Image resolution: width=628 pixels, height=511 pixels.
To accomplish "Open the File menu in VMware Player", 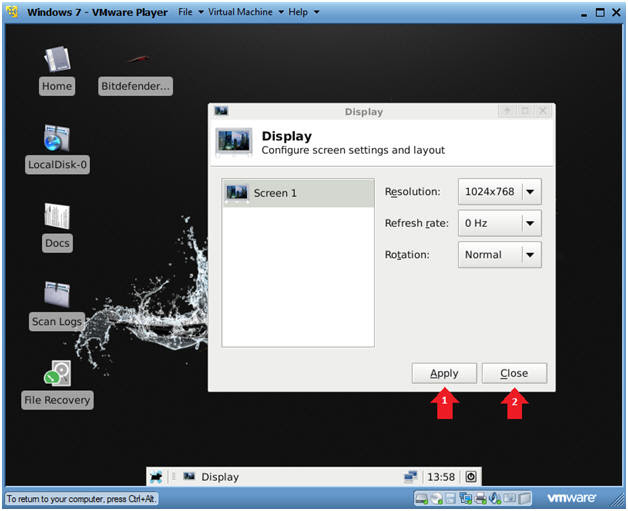I will pyautogui.click(x=191, y=12).
